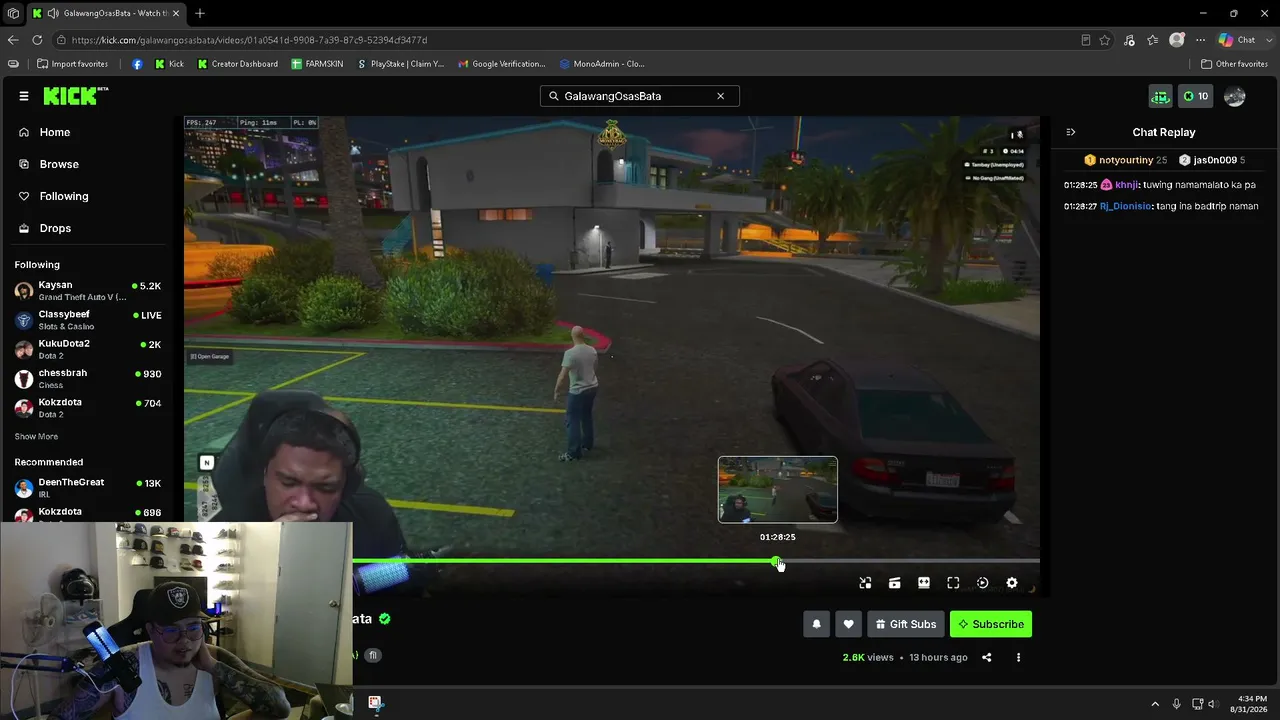Open the followed Kokzdota channel with 704 viewers
The width and height of the screenshot is (1280, 720).
point(88,408)
